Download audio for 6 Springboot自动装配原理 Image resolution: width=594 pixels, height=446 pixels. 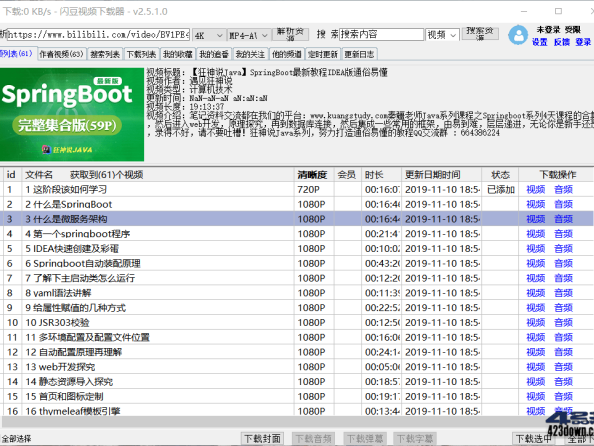pyautogui.click(x=563, y=263)
